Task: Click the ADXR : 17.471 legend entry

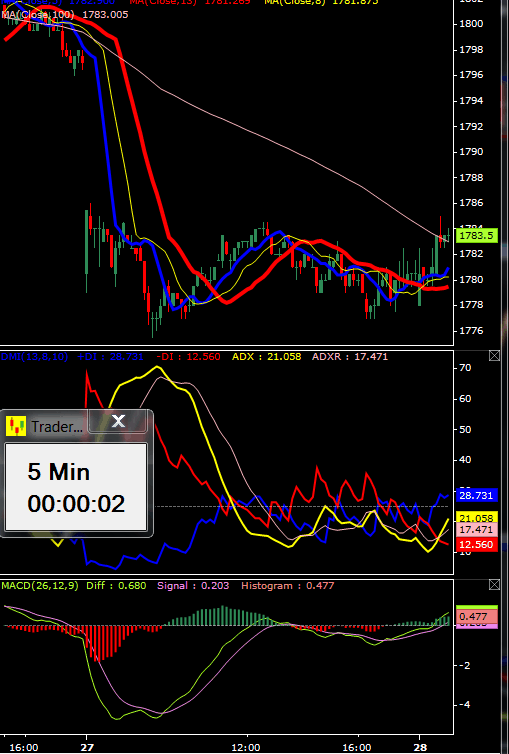Action: pos(350,357)
